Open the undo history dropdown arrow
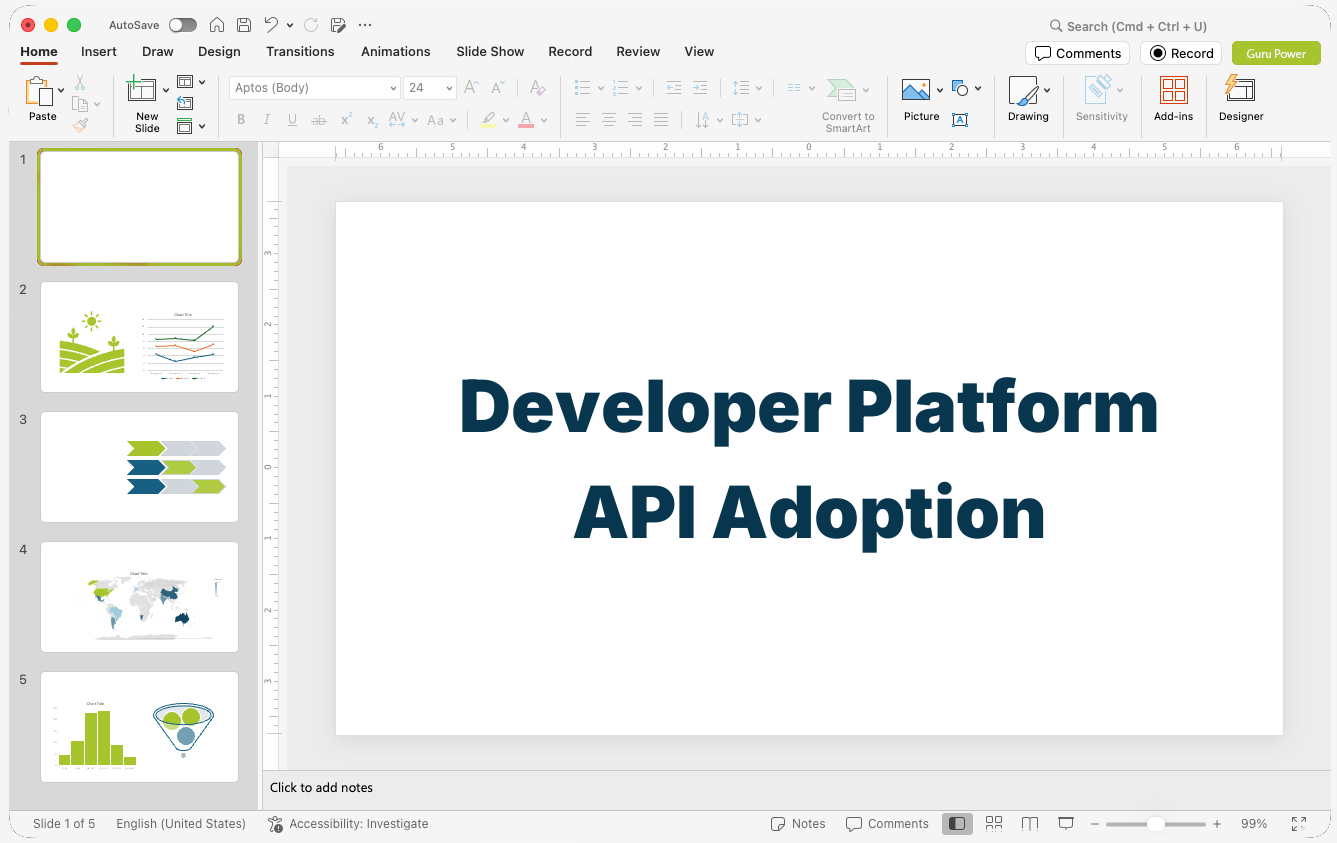This screenshot has height=843, width=1337. [290, 25]
